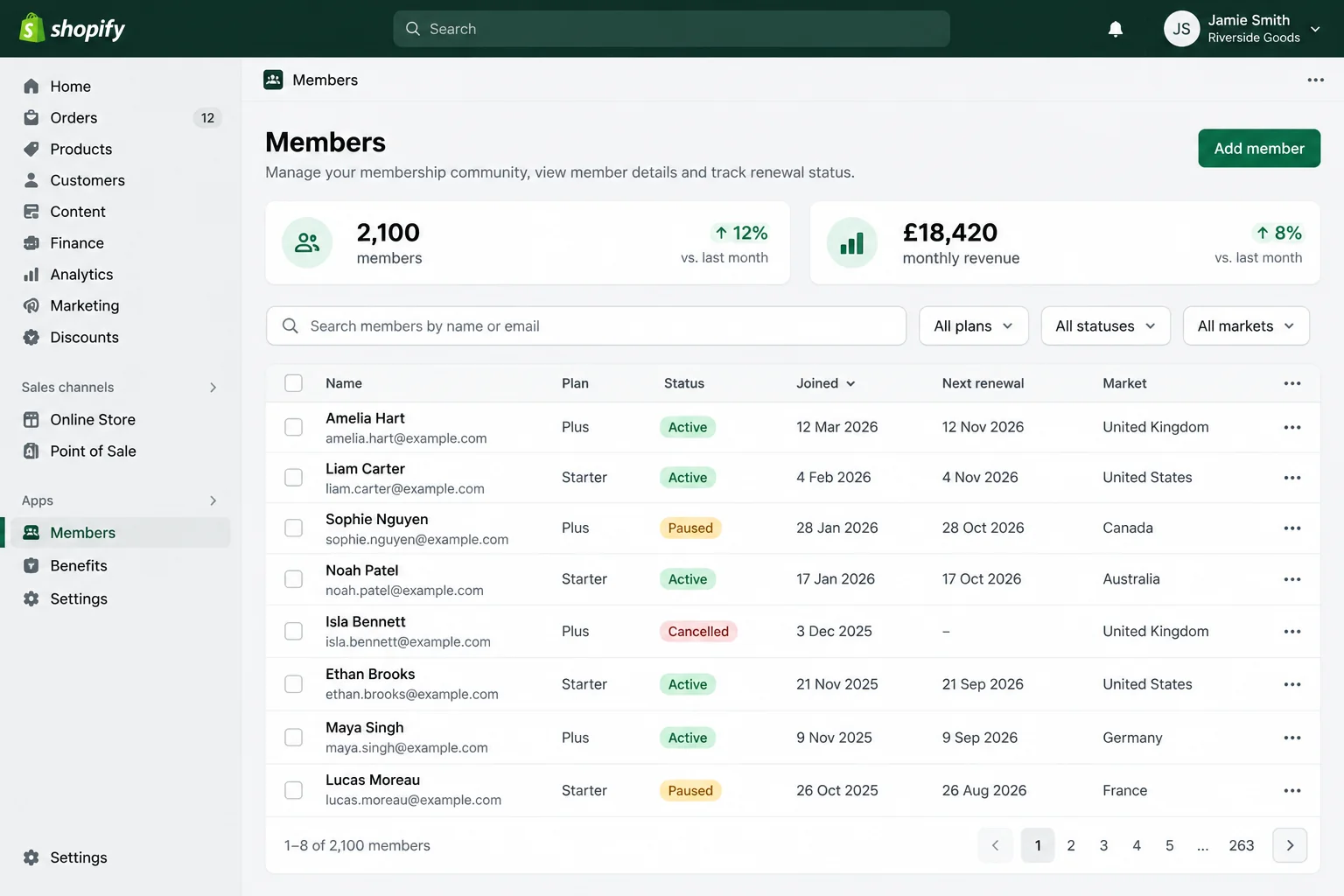This screenshot has height=896, width=1344.
Task: Navigate to Benefits app page
Action: (121, 566)
